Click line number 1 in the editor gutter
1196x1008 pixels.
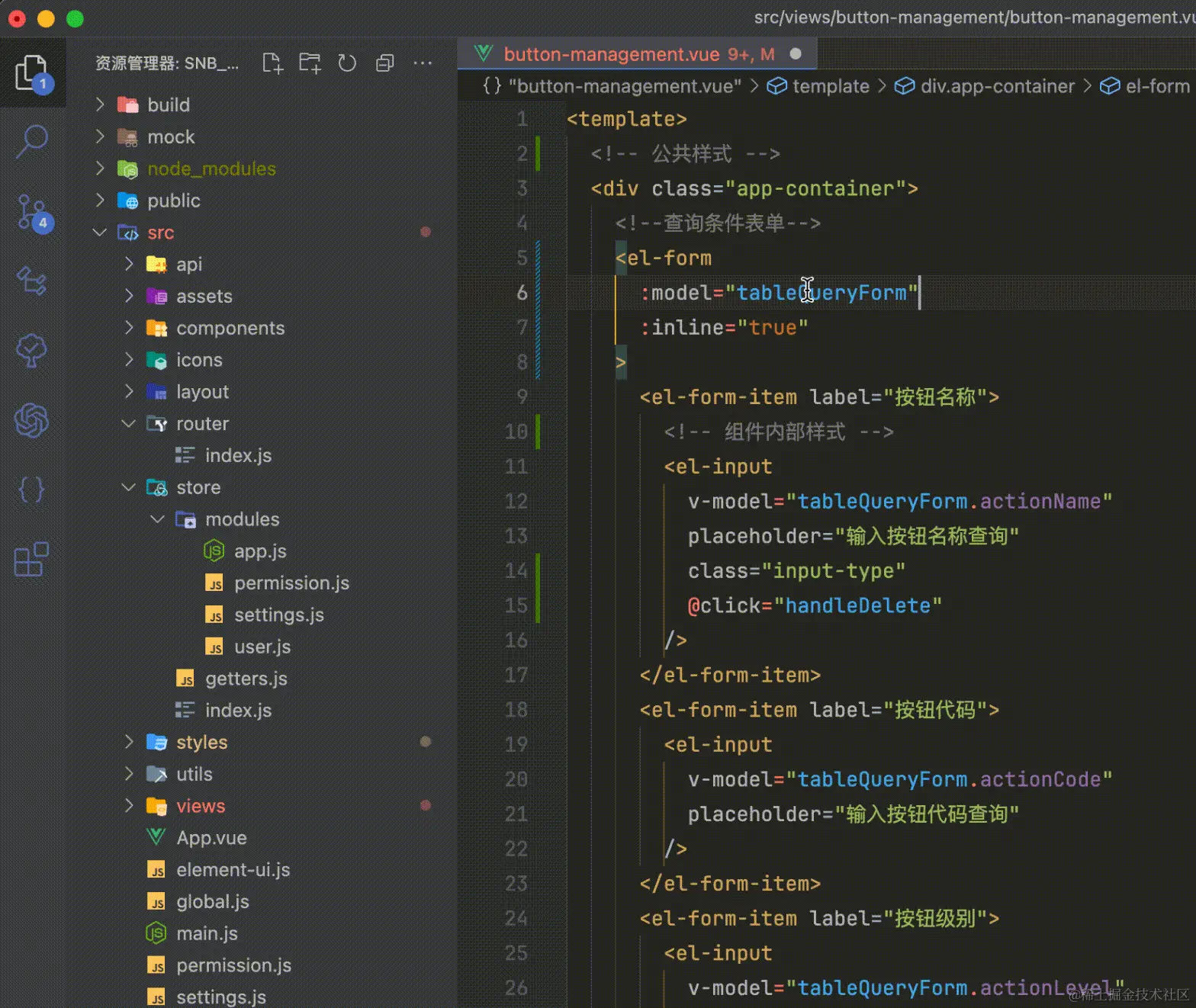click(x=522, y=119)
